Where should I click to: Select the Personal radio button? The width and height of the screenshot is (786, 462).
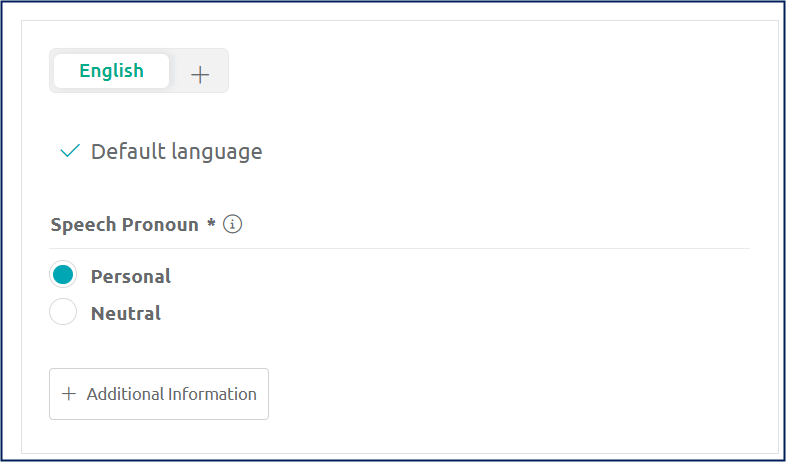[x=63, y=275]
